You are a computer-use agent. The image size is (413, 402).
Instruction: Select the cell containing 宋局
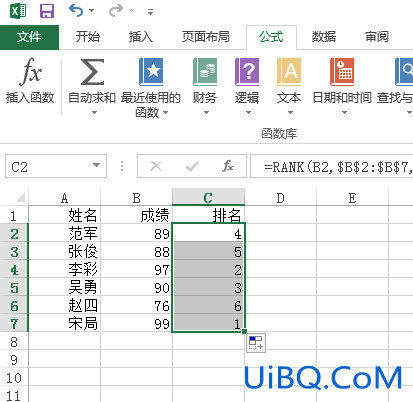(x=64, y=323)
